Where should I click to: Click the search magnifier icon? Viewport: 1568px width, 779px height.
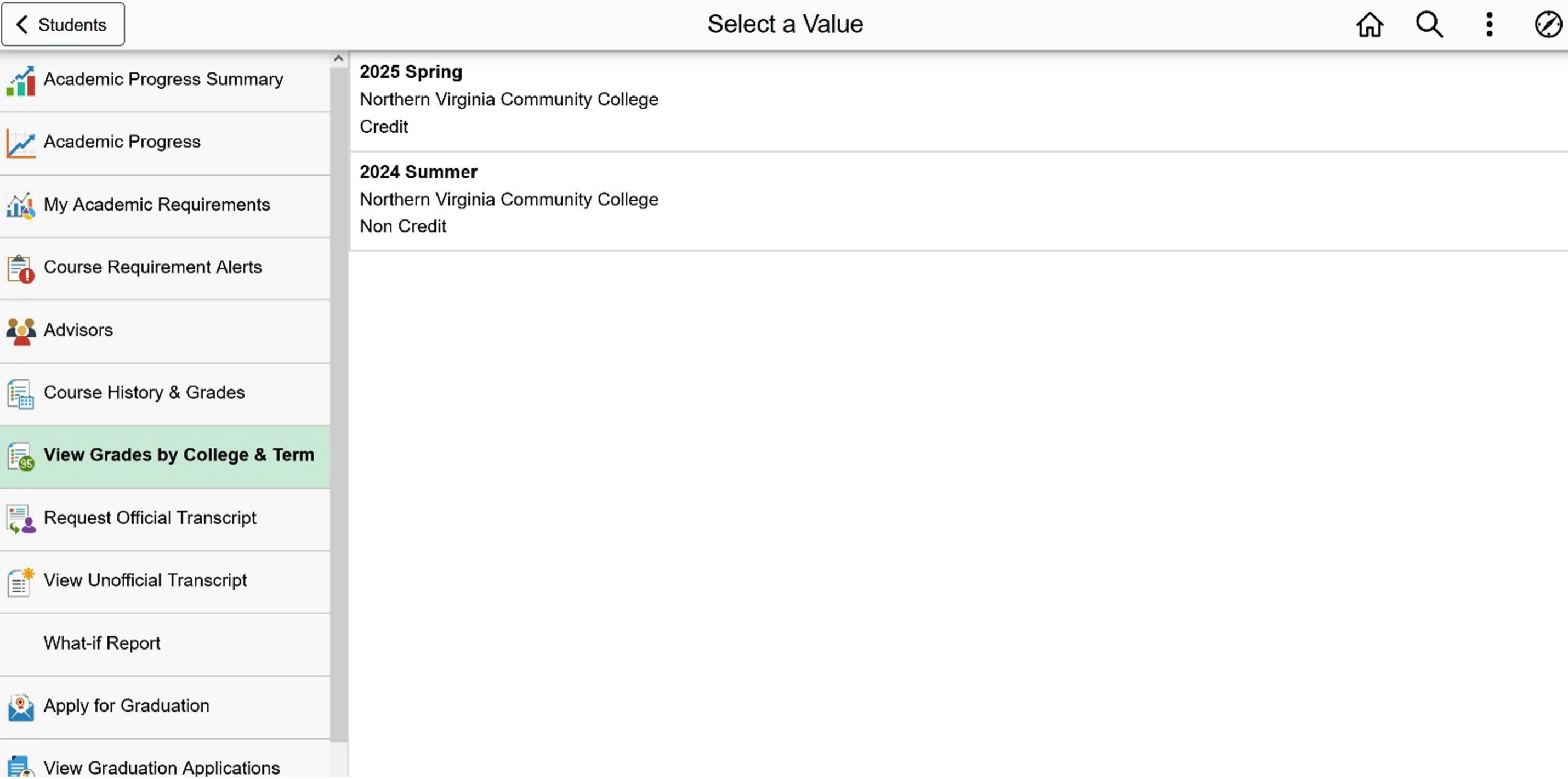point(1429,25)
